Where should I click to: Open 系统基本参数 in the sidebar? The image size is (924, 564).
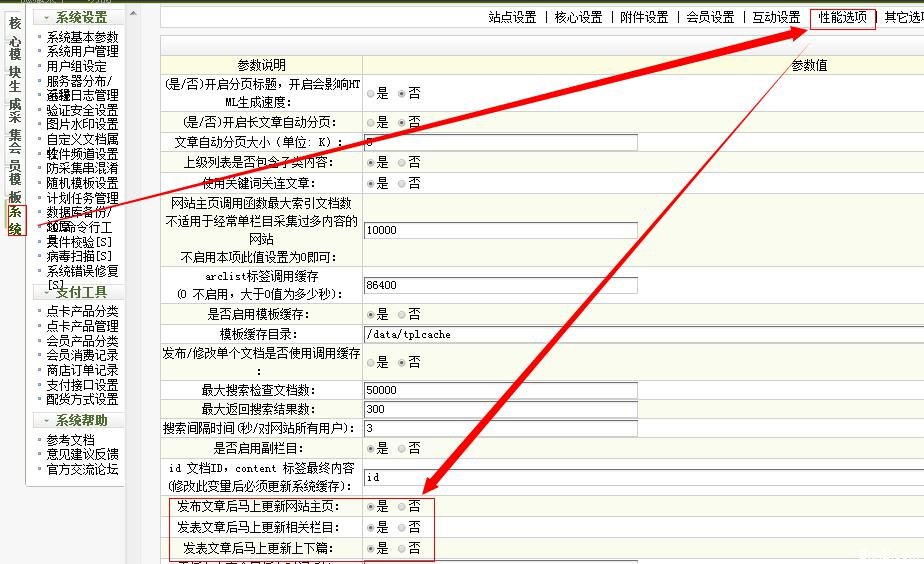click(82, 37)
